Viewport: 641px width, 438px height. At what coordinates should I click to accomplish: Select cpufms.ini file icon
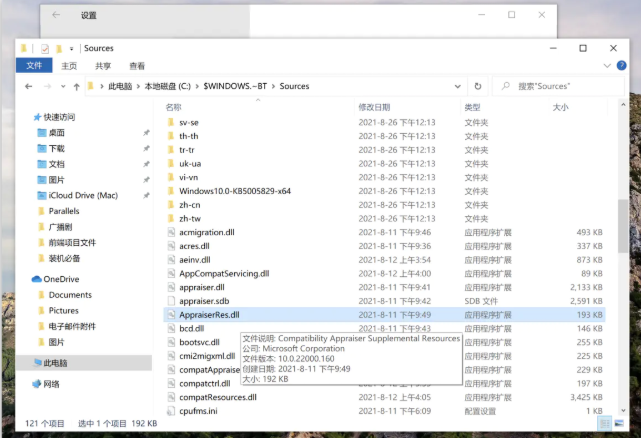[x=171, y=411]
